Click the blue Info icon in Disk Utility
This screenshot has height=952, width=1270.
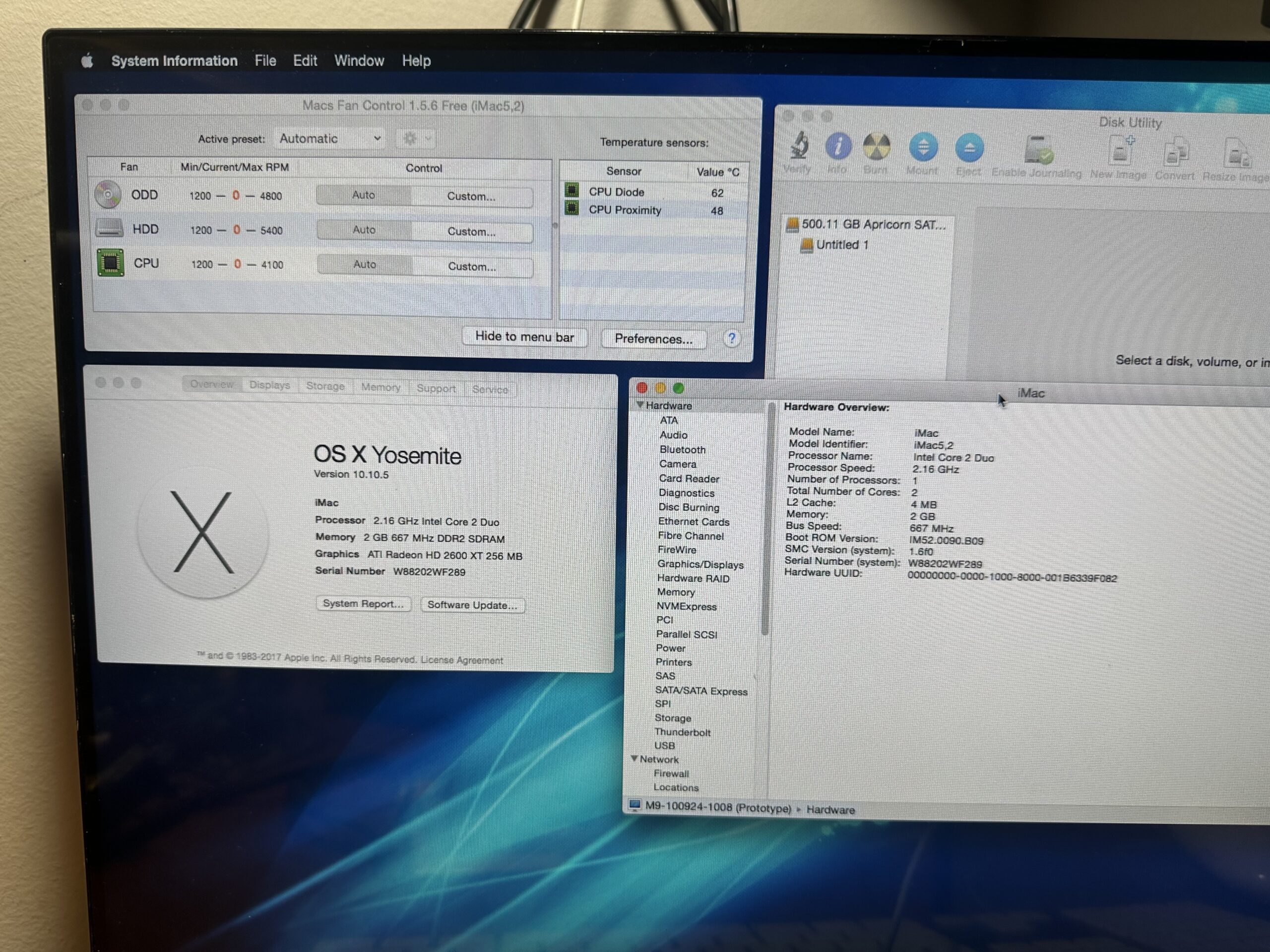[x=838, y=147]
